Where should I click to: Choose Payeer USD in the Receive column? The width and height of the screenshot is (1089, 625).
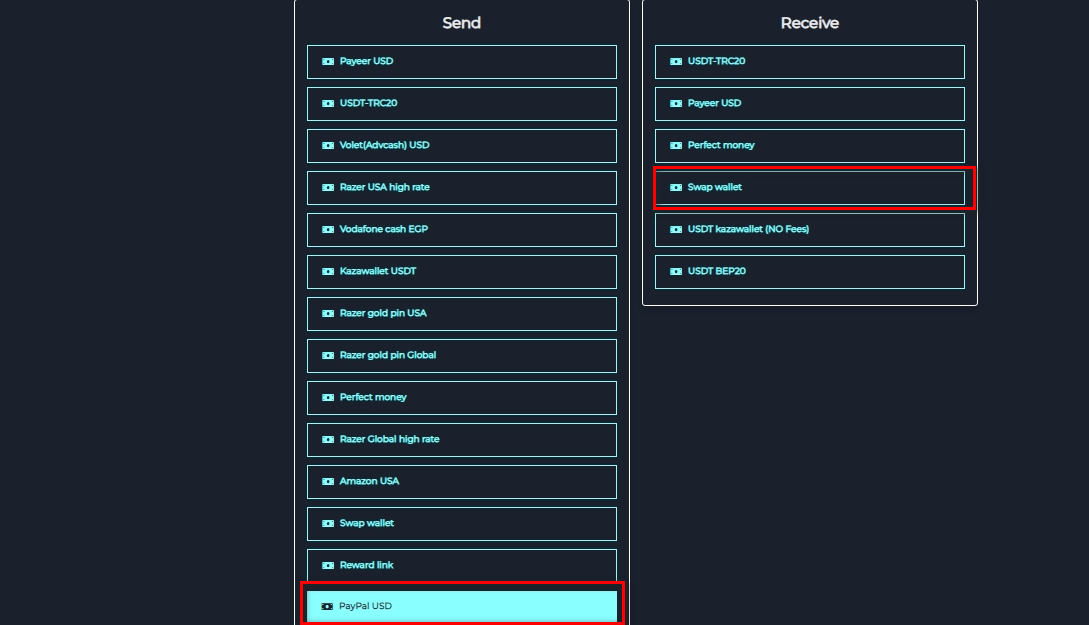coord(809,103)
